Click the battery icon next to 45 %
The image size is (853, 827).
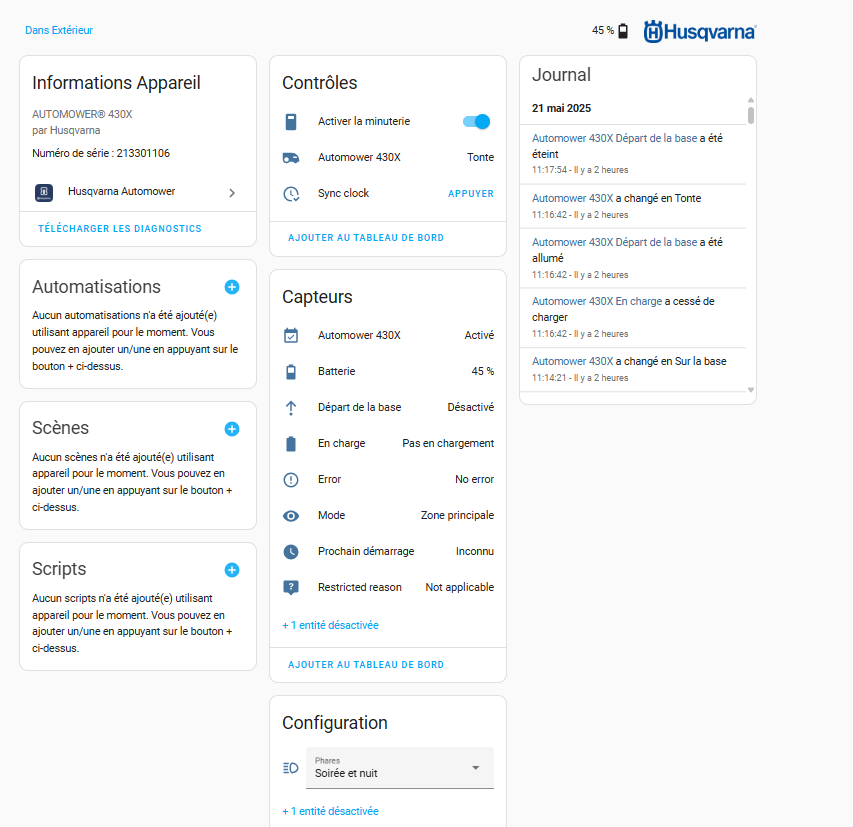click(623, 31)
